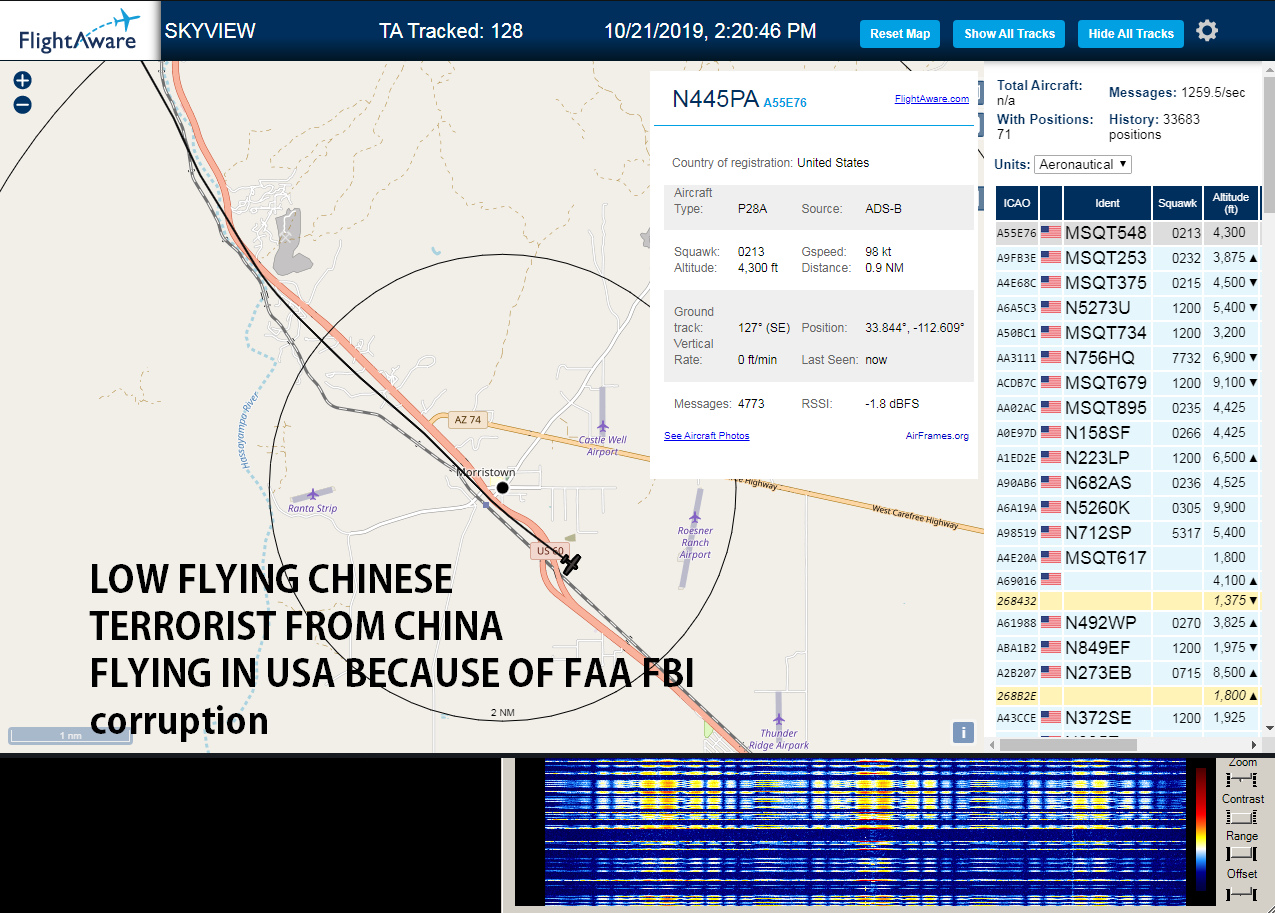Select the MSQT253 aircraft row
The image size is (1275, 913).
click(x=1128, y=258)
